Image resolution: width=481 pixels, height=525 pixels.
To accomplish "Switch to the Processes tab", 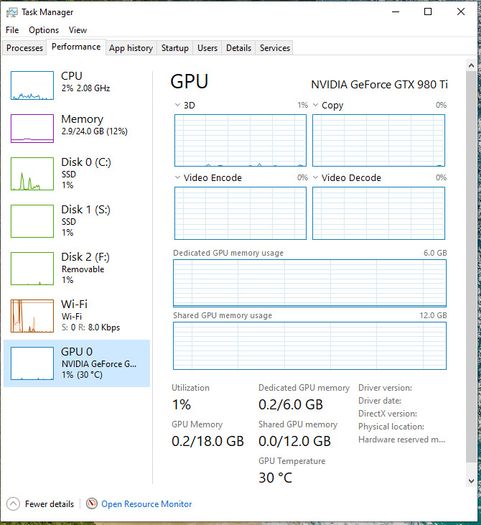I will point(24,48).
